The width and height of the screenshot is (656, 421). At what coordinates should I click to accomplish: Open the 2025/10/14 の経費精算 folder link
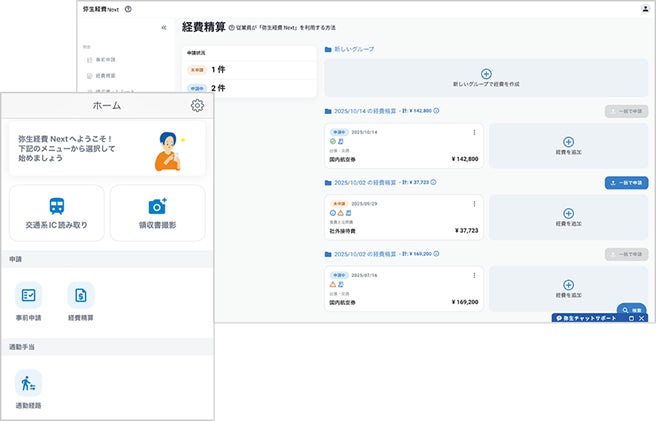pyautogui.click(x=365, y=111)
